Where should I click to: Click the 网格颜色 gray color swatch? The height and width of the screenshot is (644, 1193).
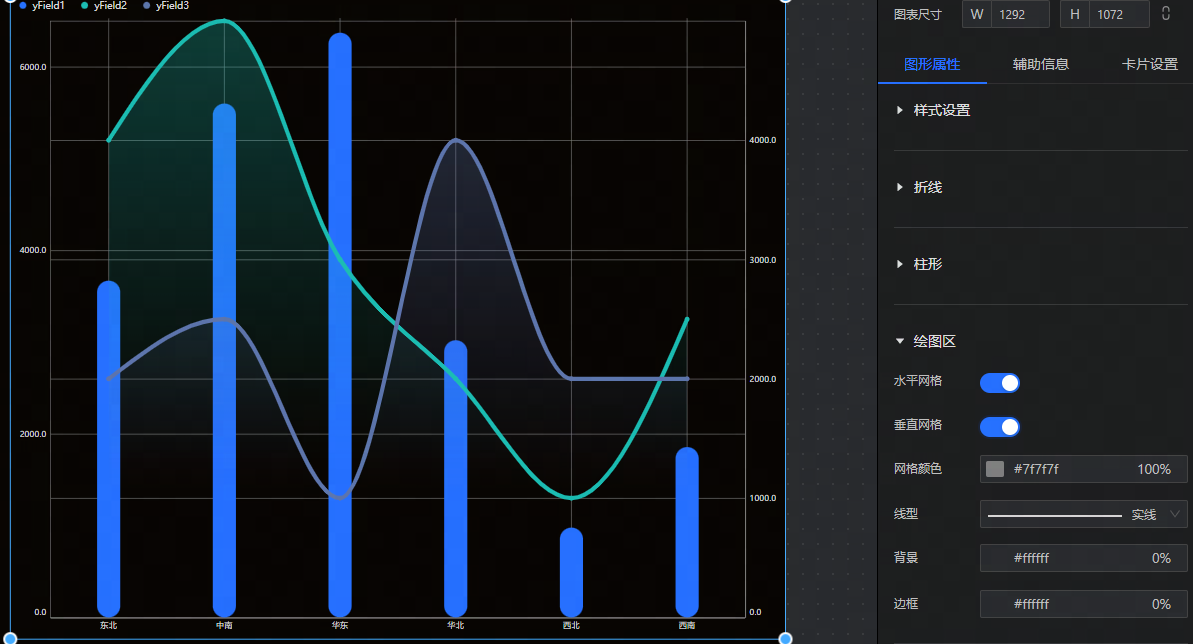(x=995, y=469)
